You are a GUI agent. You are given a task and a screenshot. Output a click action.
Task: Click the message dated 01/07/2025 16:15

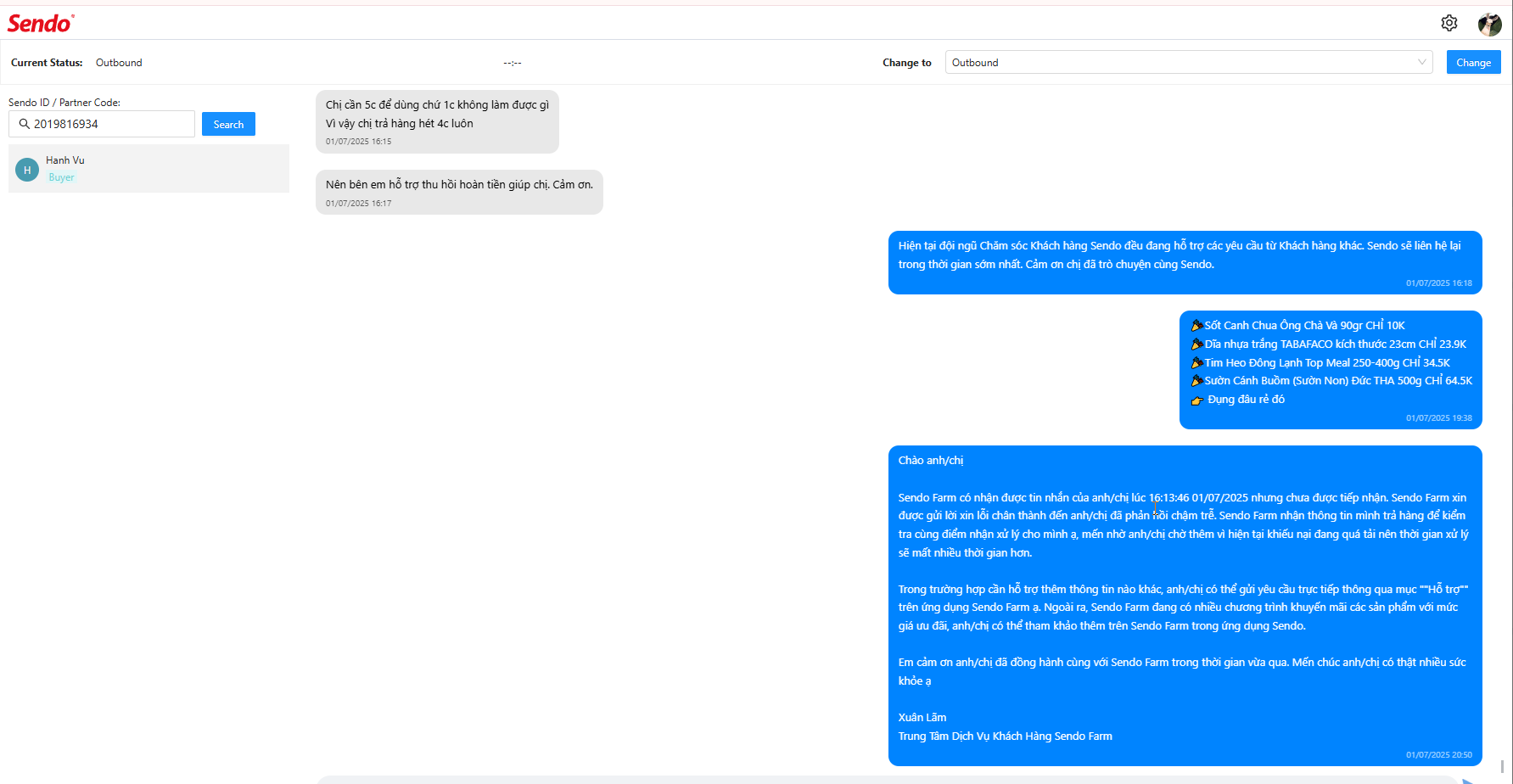tap(437, 121)
